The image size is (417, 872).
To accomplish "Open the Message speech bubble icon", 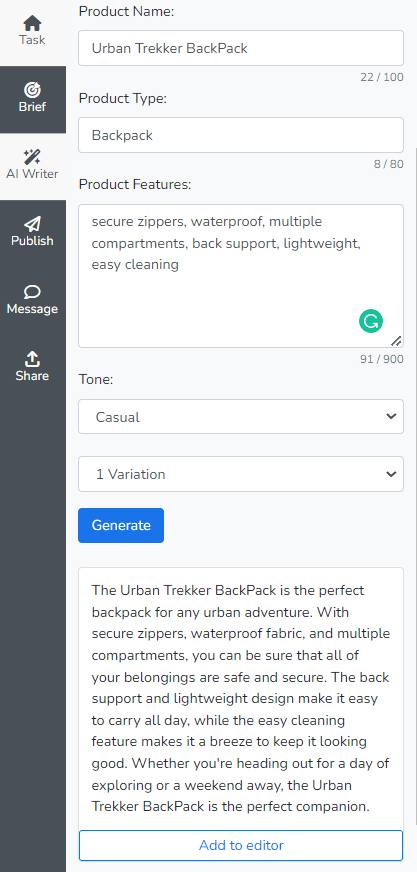I will 32,292.
